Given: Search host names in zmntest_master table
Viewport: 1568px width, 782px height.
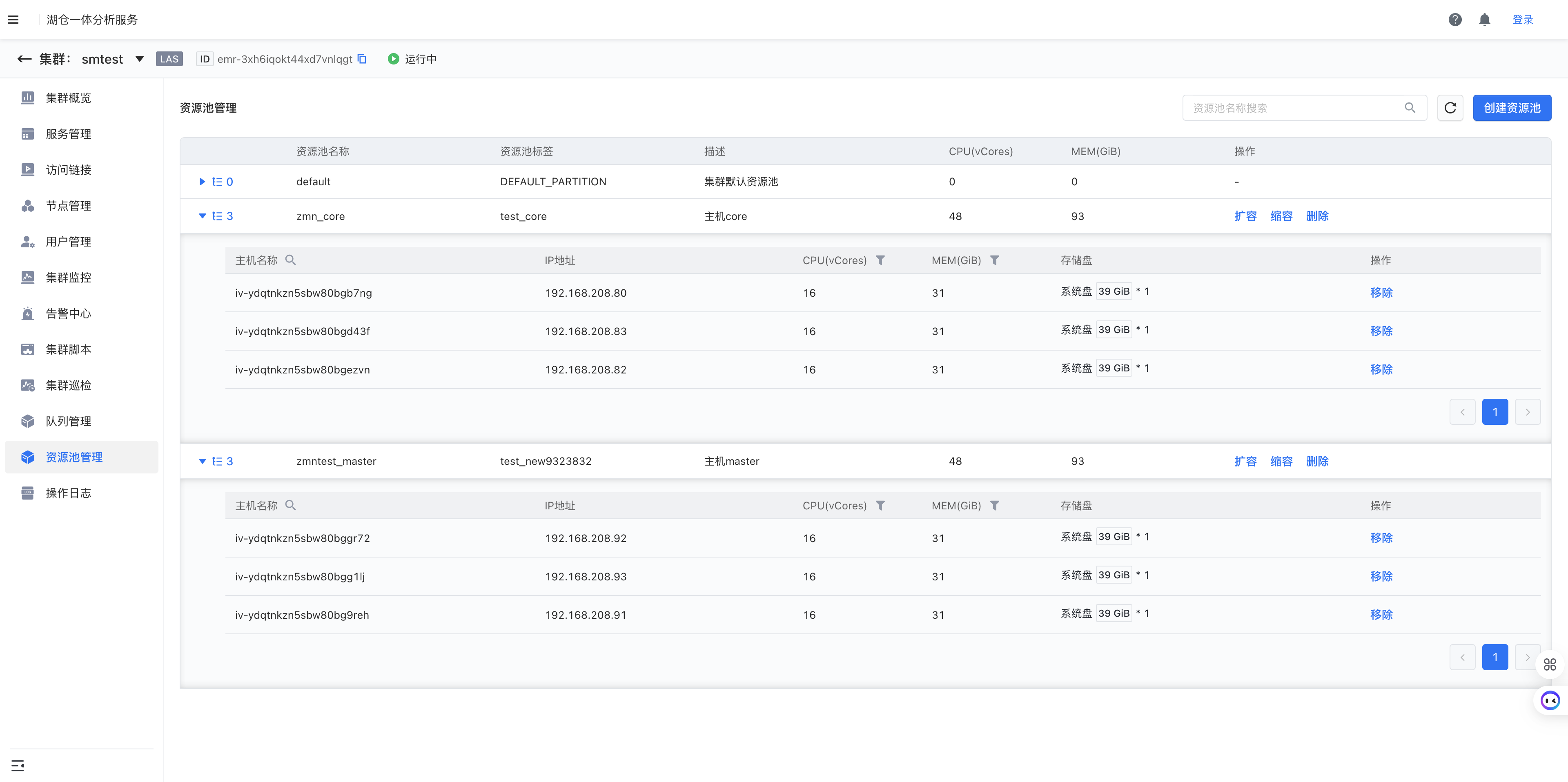Looking at the screenshot, I should pyautogui.click(x=290, y=505).
